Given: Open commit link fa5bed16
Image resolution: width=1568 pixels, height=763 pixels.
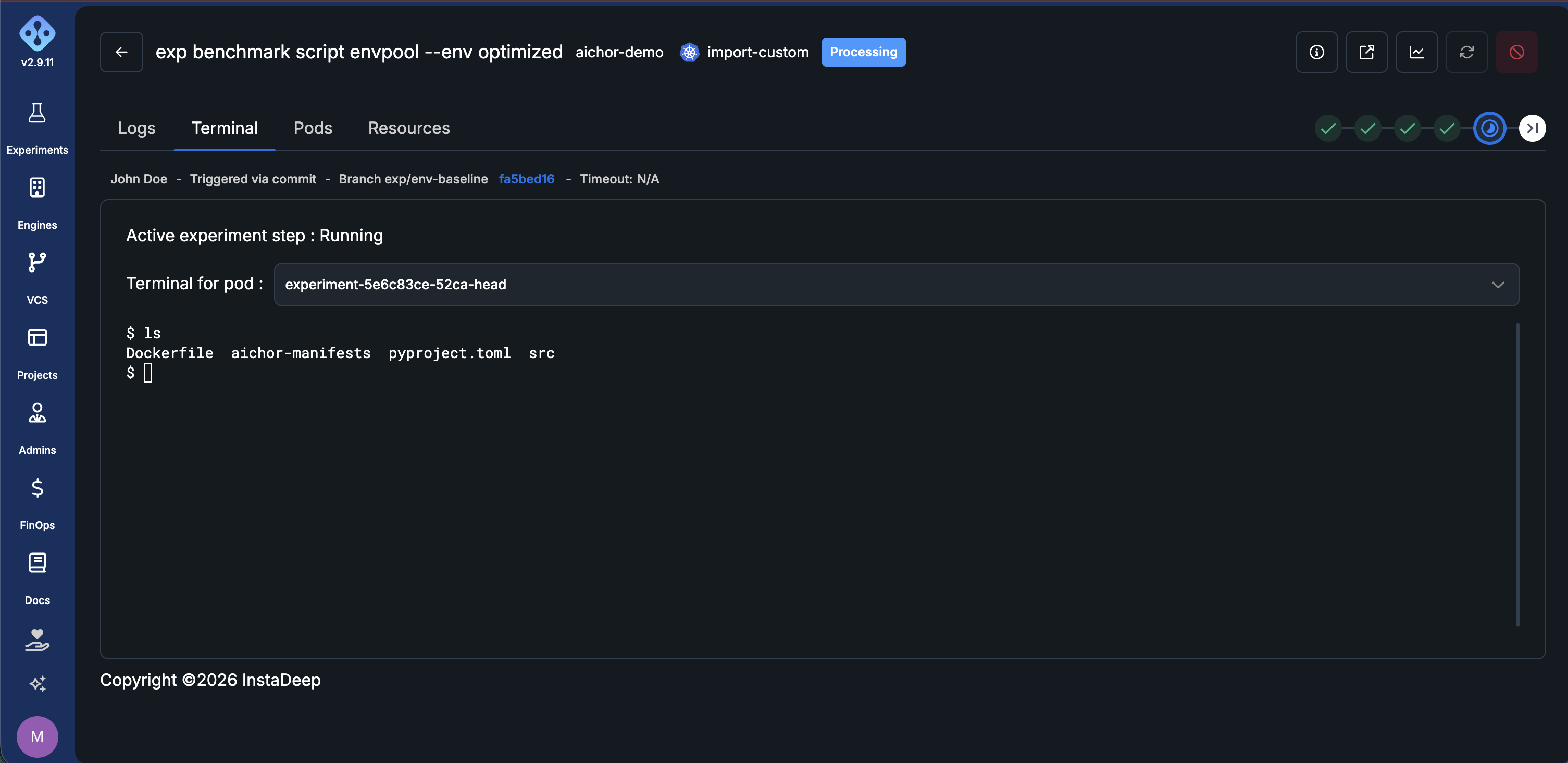Looking at the screenshot, I should [x=527, y=179].
